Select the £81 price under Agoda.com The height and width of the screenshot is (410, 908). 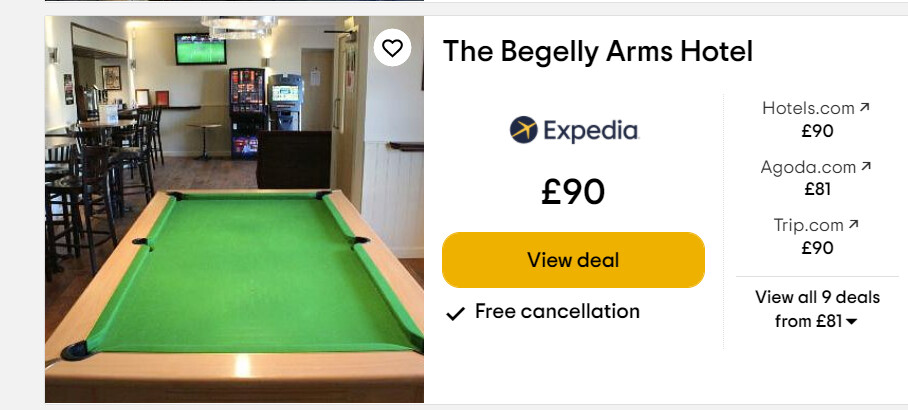pyautogui.click(x=817, y=189)
